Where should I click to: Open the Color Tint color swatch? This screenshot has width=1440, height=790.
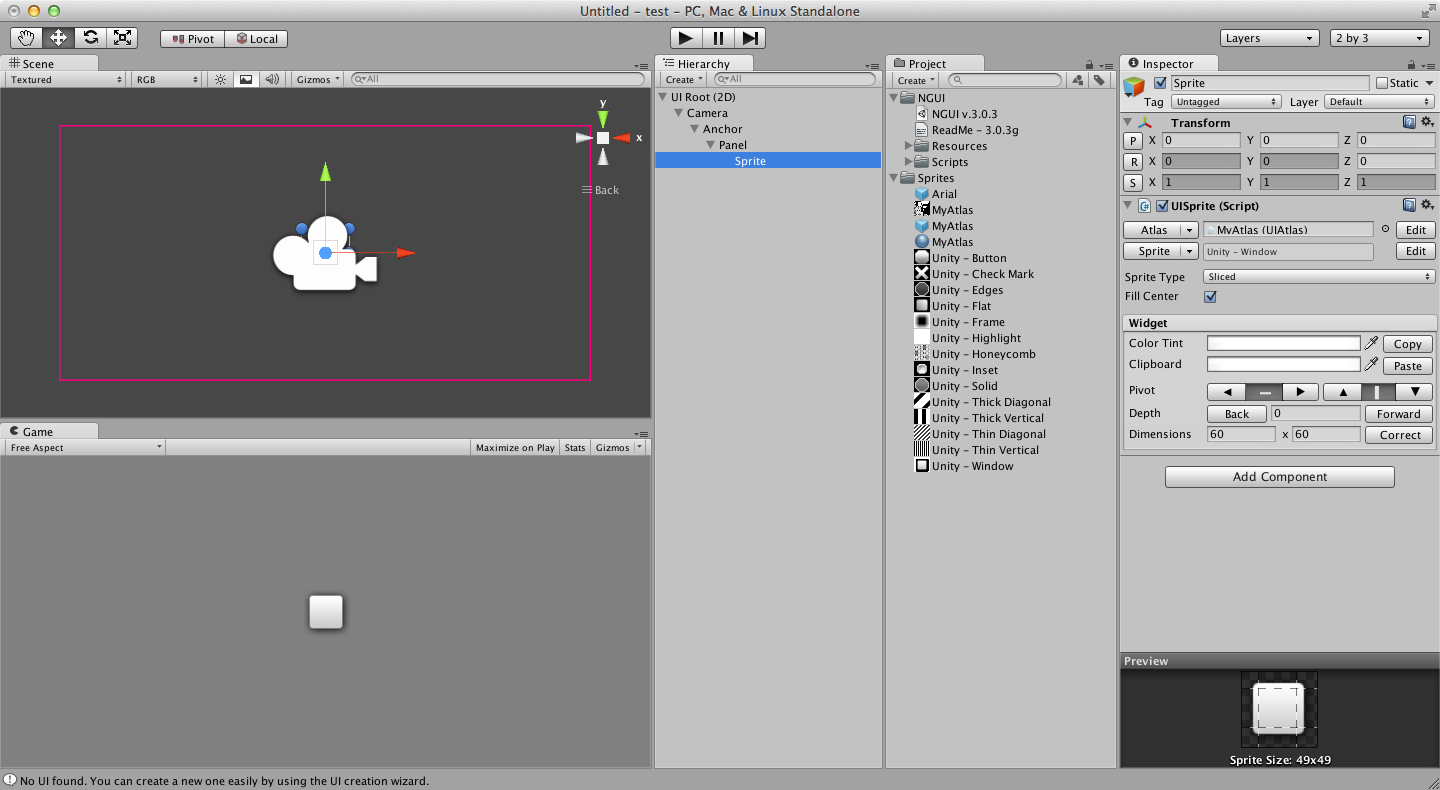click(1284, 343)
